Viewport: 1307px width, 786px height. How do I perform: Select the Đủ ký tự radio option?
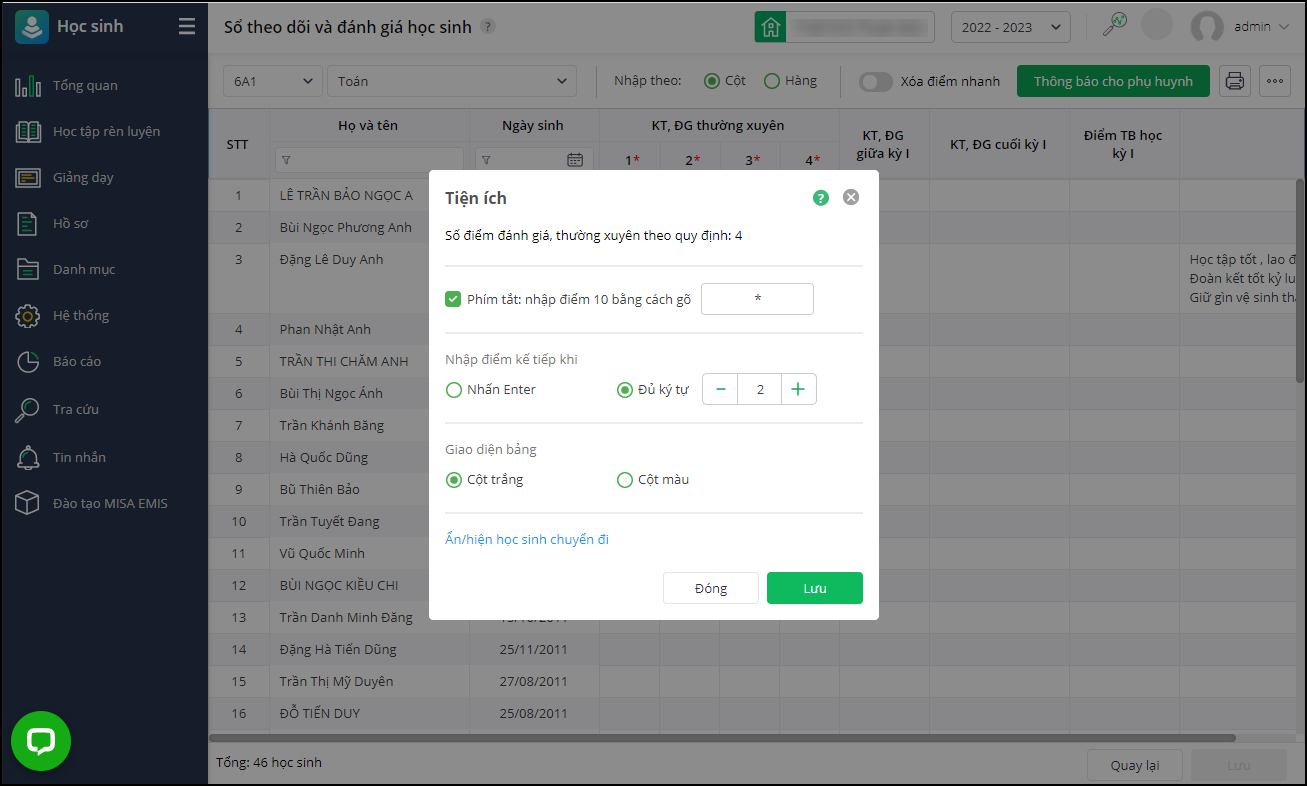(x=625, y=390)
